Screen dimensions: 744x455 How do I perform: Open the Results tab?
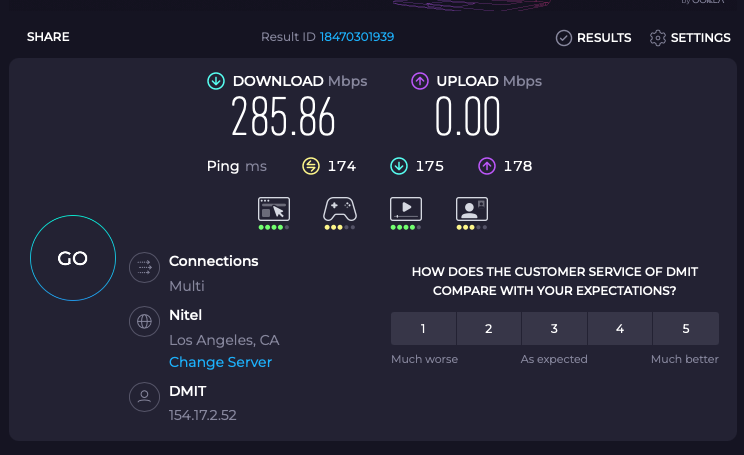tap(594, 38)
